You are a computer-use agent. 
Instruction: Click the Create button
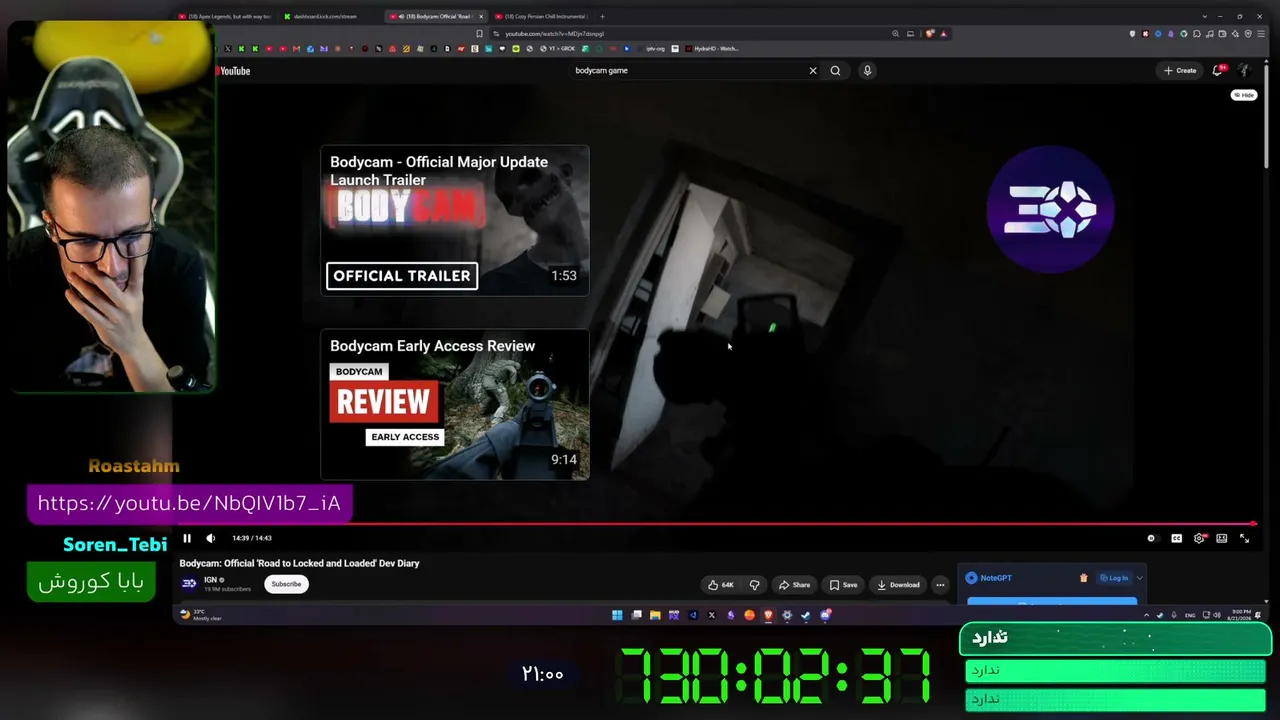(1180, 71)
